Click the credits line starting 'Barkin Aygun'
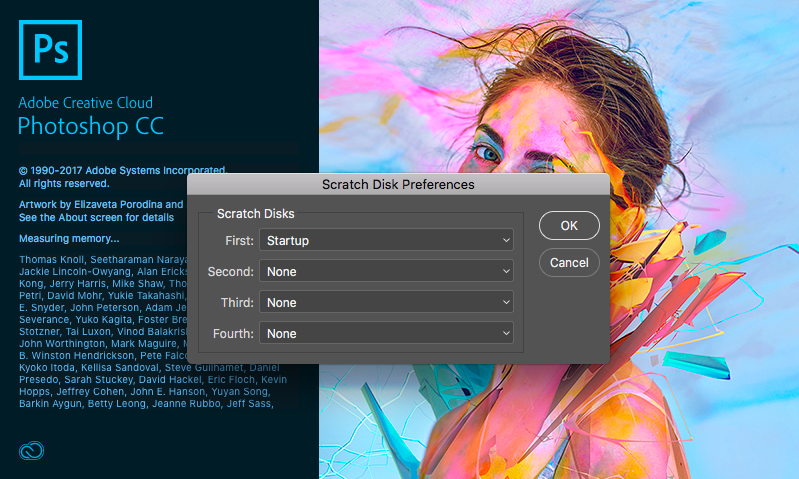The height and width of the screenshot is (479, 799). tap(146, 404)
